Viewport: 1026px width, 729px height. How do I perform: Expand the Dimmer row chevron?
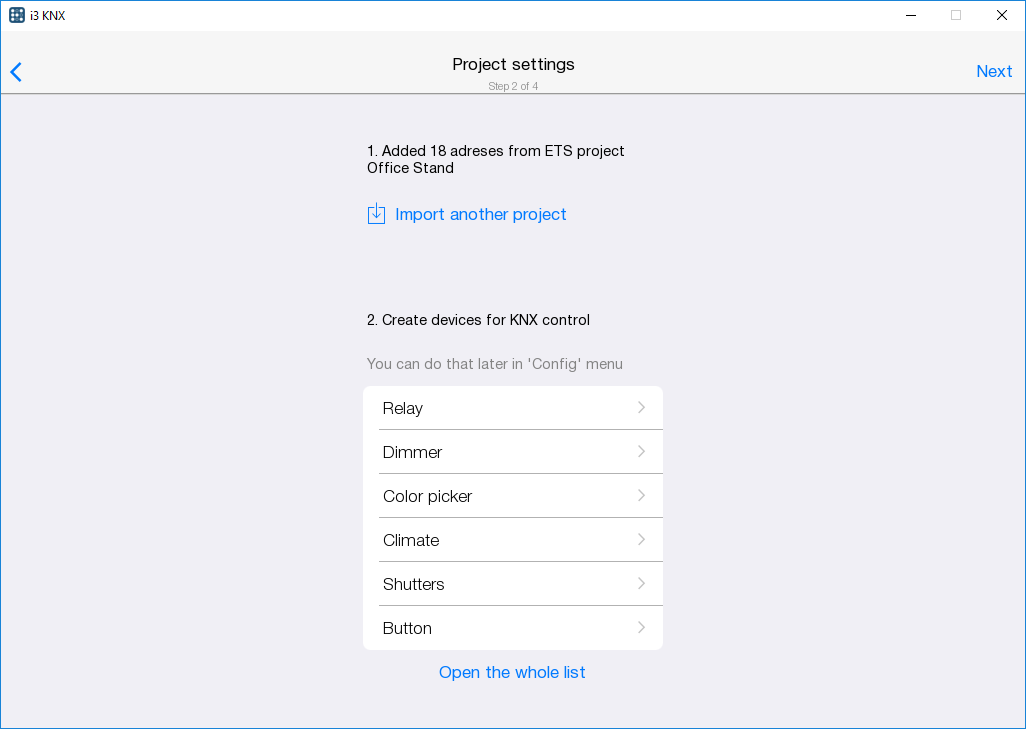(641, 452)
